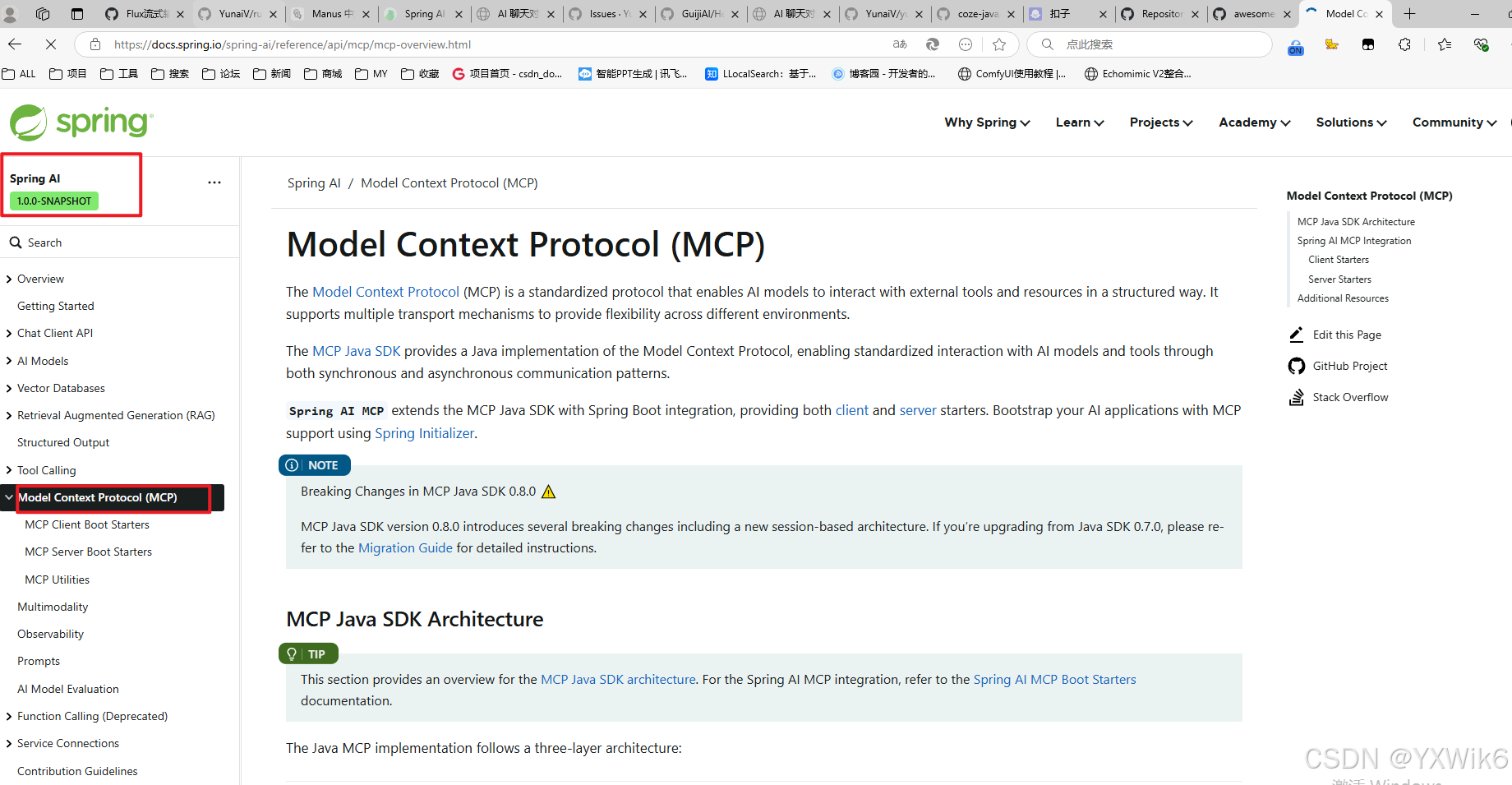Expand Retrieval Augmented Generation (RAG)
1512x785 pixels.
[x=9, y=416]
